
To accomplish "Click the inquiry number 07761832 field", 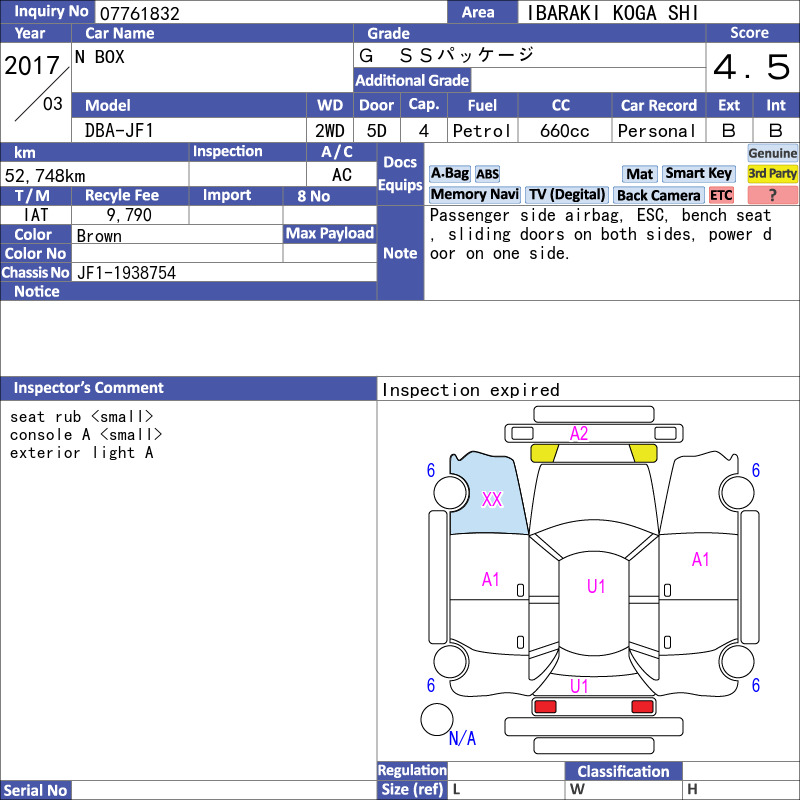I will pos(271,13).
